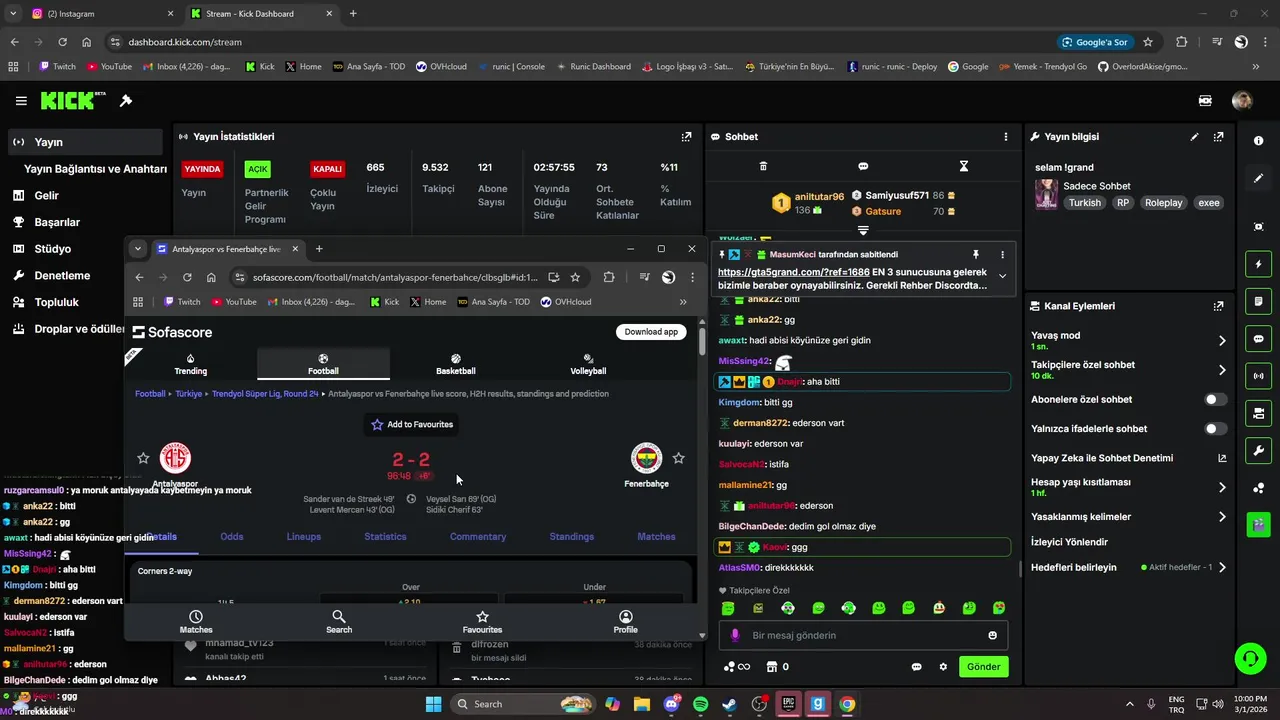Viewport: 1280px width, 720px height.
Task: Click the shop icon below message box
Action: click(x=771, y=667)
